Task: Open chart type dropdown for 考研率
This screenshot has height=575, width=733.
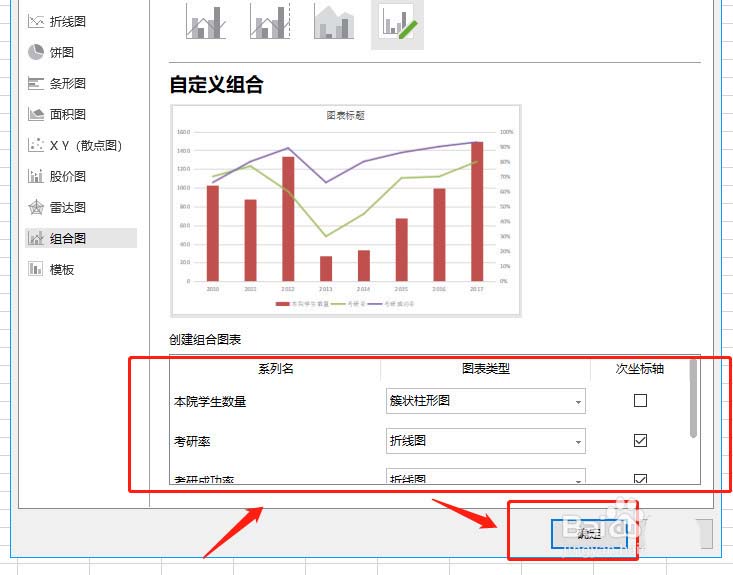Action: [486, 440]
